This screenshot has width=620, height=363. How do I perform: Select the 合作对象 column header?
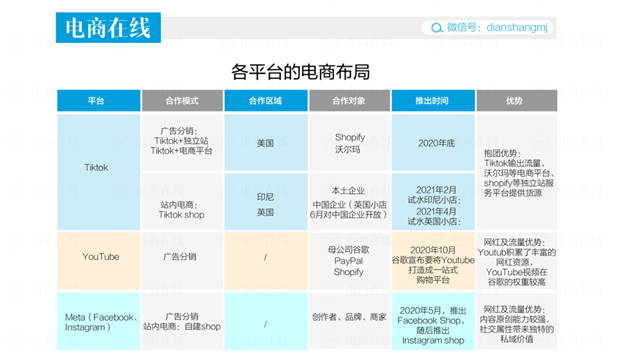[350, 101]
